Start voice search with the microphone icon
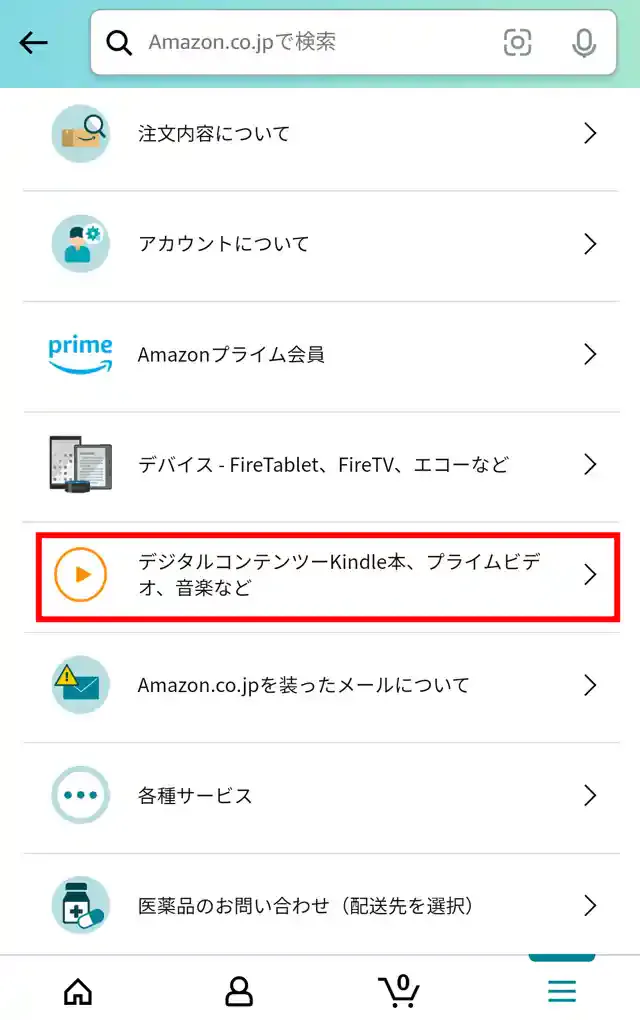This screenshot has width=640, height=1020. pos(583,43)
